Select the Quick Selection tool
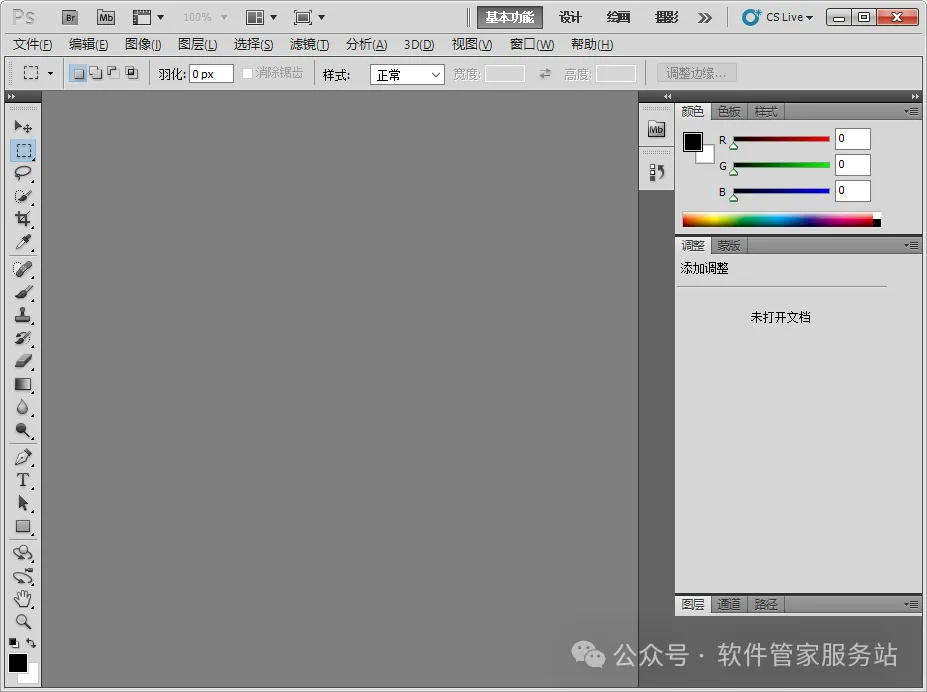This screenshot has width=927, height=692. [x=23, y=196]
